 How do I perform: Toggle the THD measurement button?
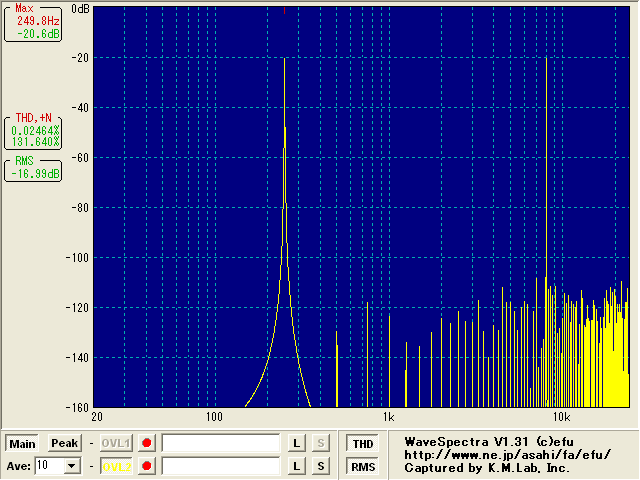point(362,444)
